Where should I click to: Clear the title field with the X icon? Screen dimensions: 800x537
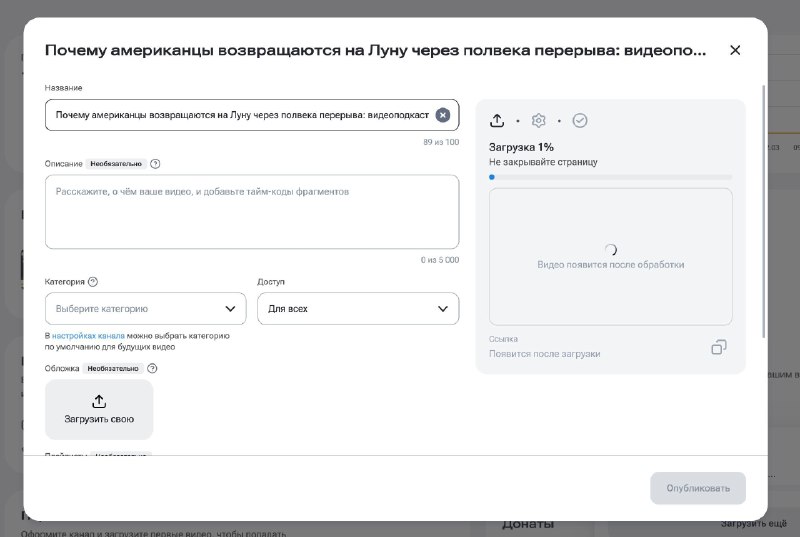442,115
